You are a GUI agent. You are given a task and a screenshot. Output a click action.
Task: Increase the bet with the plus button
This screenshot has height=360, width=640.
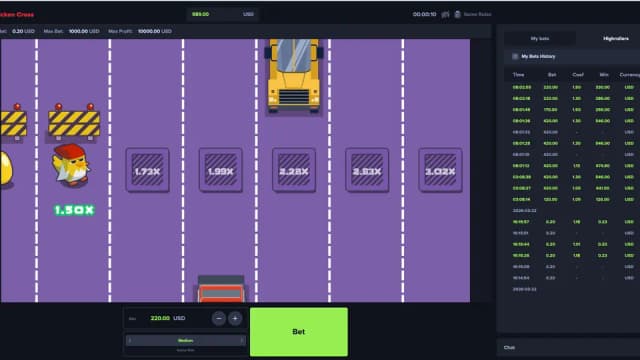235,318
